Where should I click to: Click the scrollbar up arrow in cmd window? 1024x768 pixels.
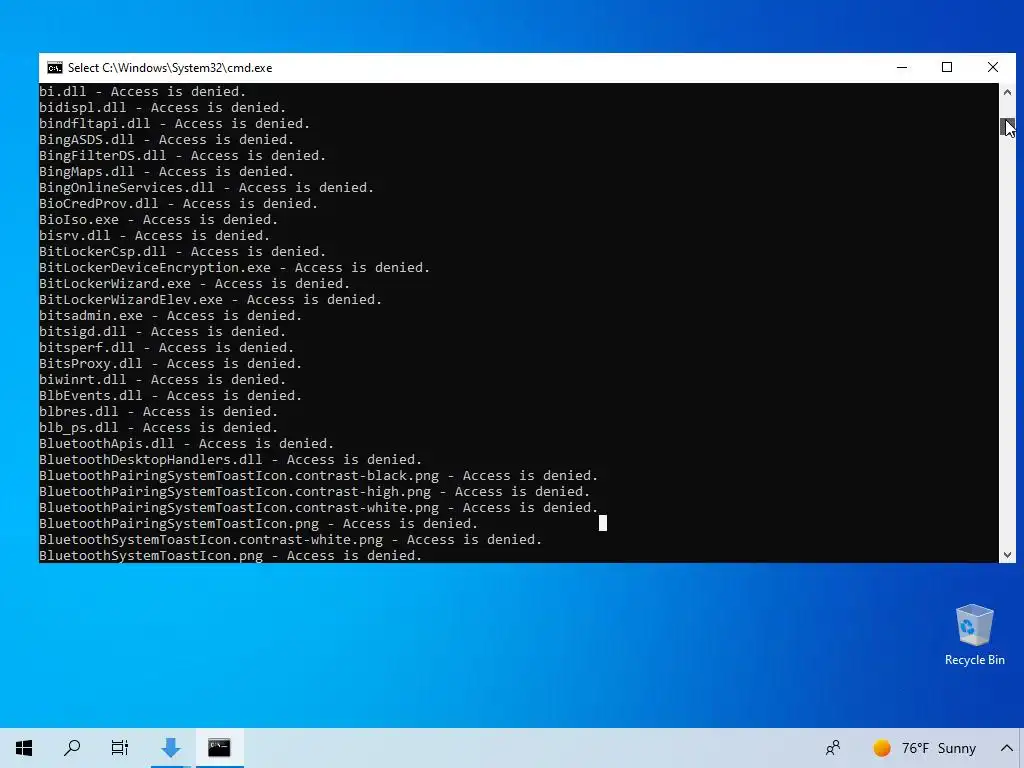tap(1007, 92)
